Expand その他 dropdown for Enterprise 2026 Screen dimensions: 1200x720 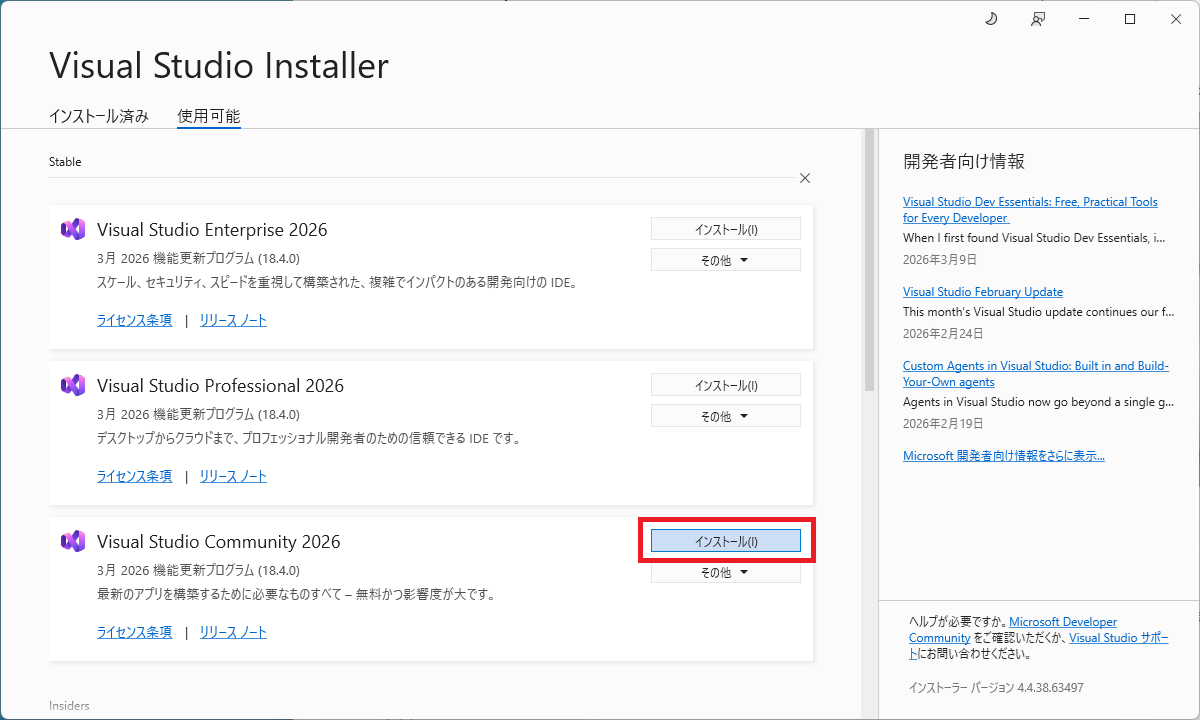click(x=725, y=260)
